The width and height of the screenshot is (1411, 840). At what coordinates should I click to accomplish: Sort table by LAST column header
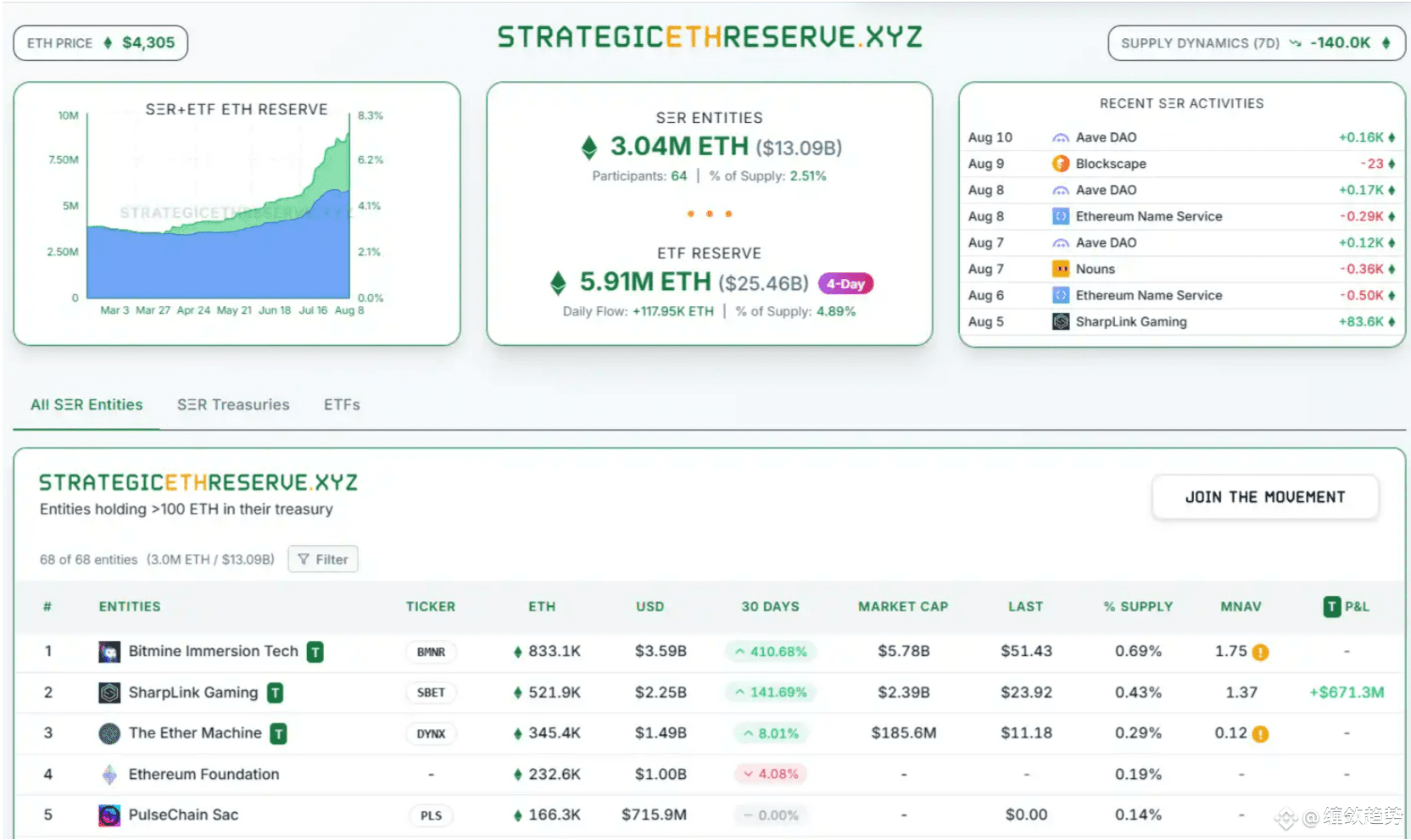(1026, 607)
